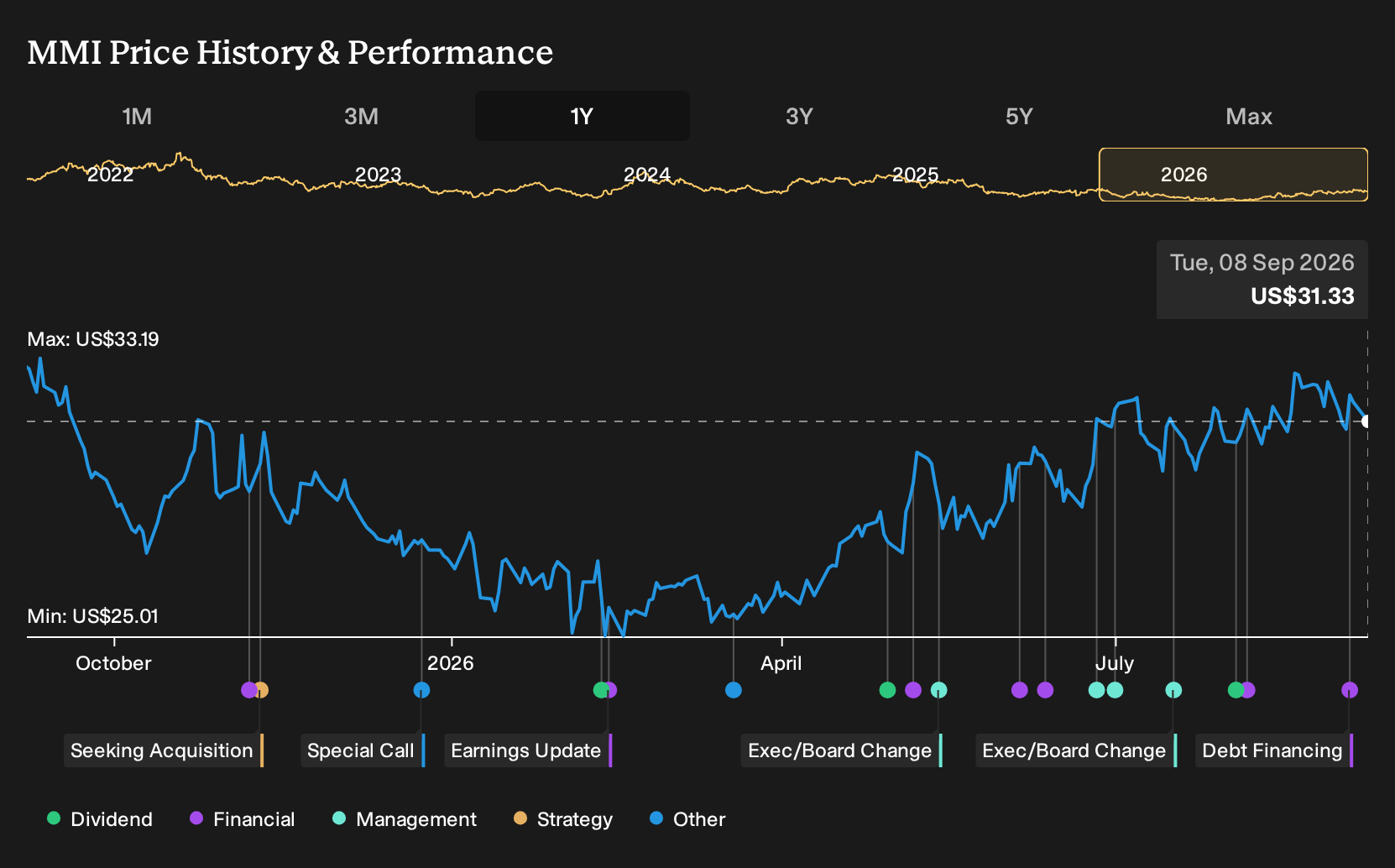The image size is (1395, 868).
Task: Click the teal marker directly under July tick
Action: click(x=1115, y=690)
